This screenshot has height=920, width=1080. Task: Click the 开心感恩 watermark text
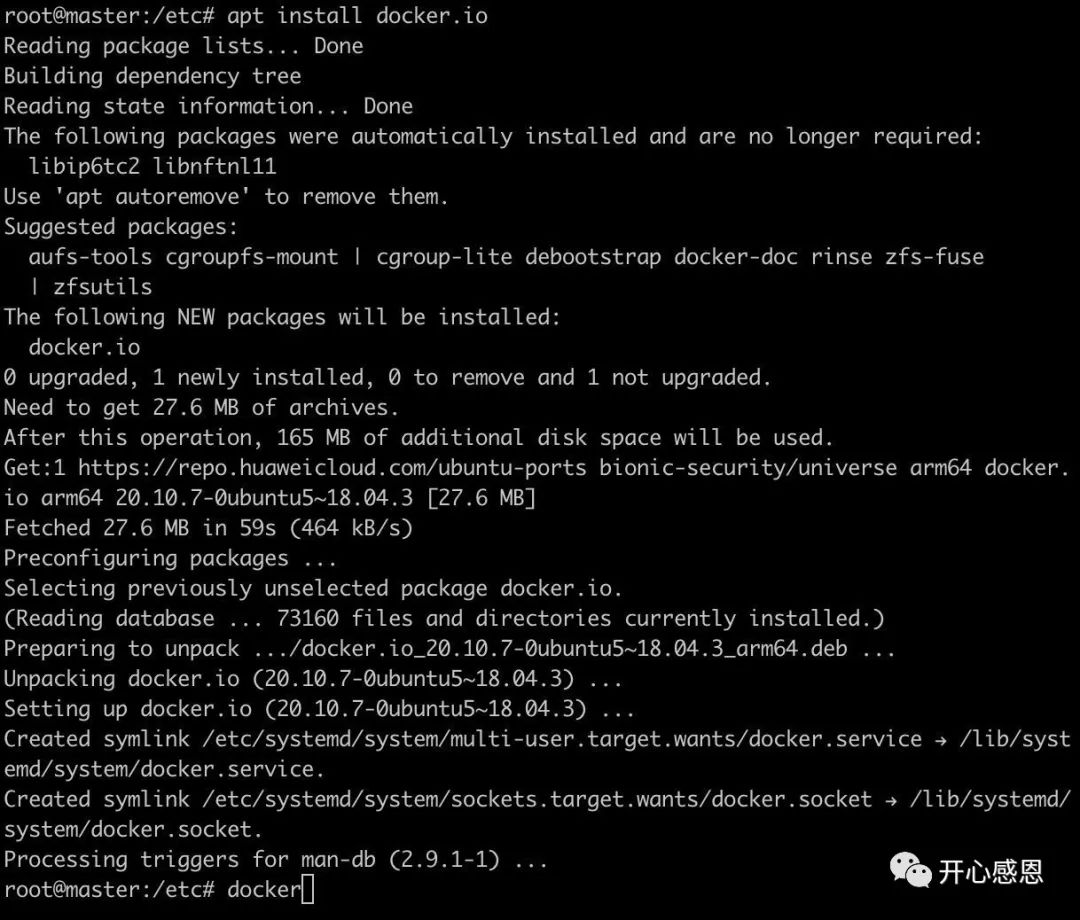click(x=990, y=872)
